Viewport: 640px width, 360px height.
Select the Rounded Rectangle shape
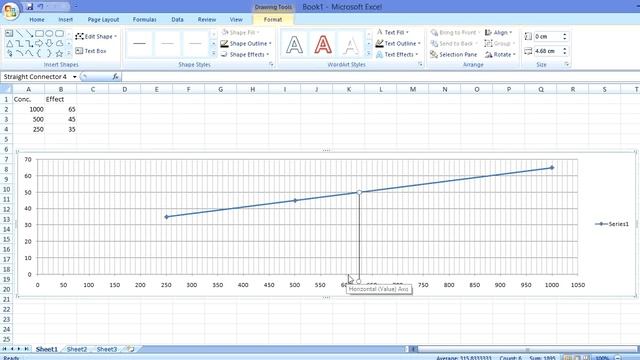point(59,33)
